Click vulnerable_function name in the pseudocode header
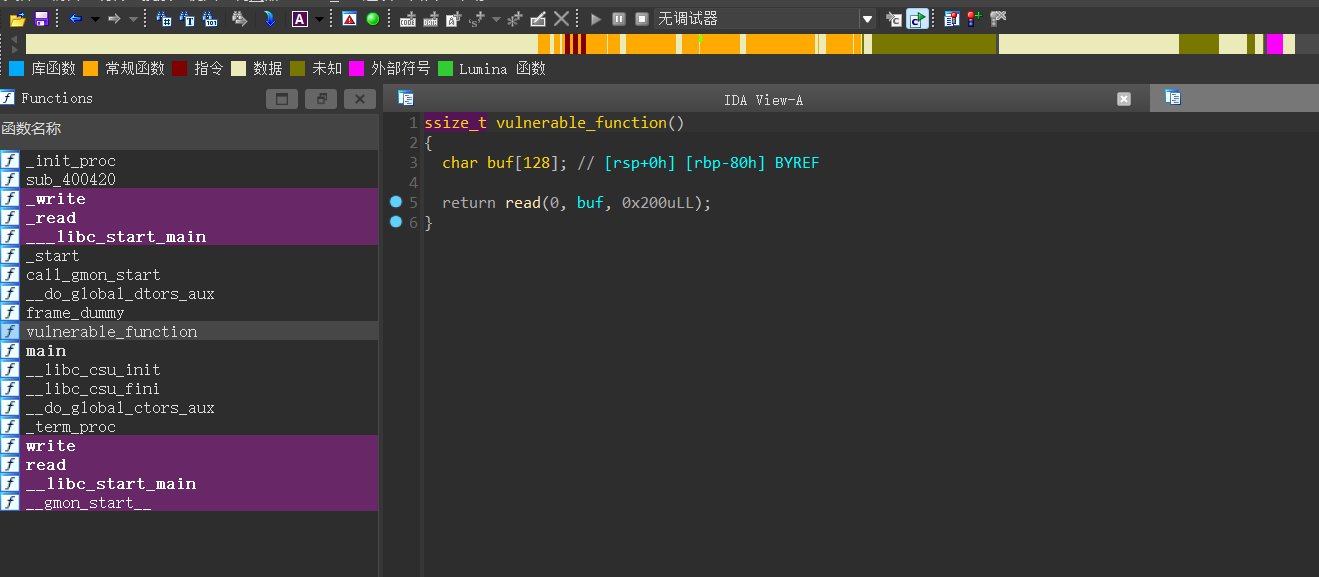 coord(581,123)
